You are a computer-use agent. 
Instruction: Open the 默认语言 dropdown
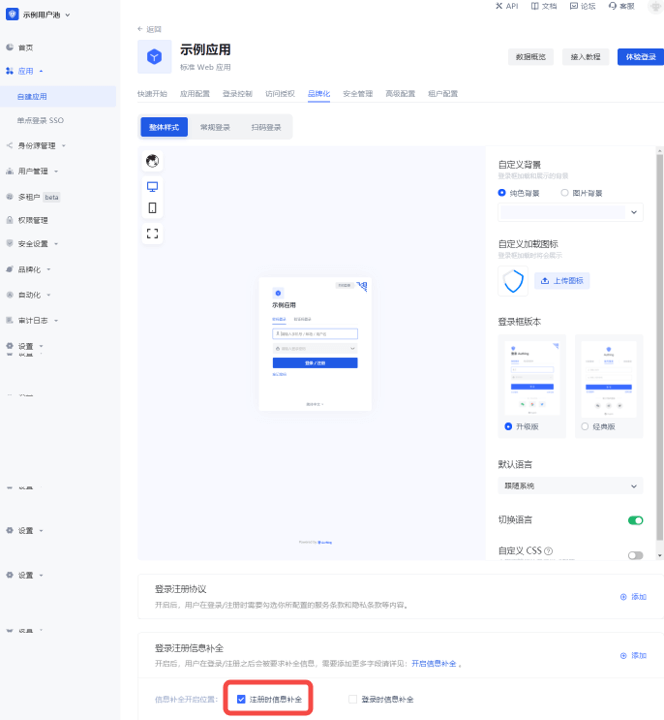[570, 486]
